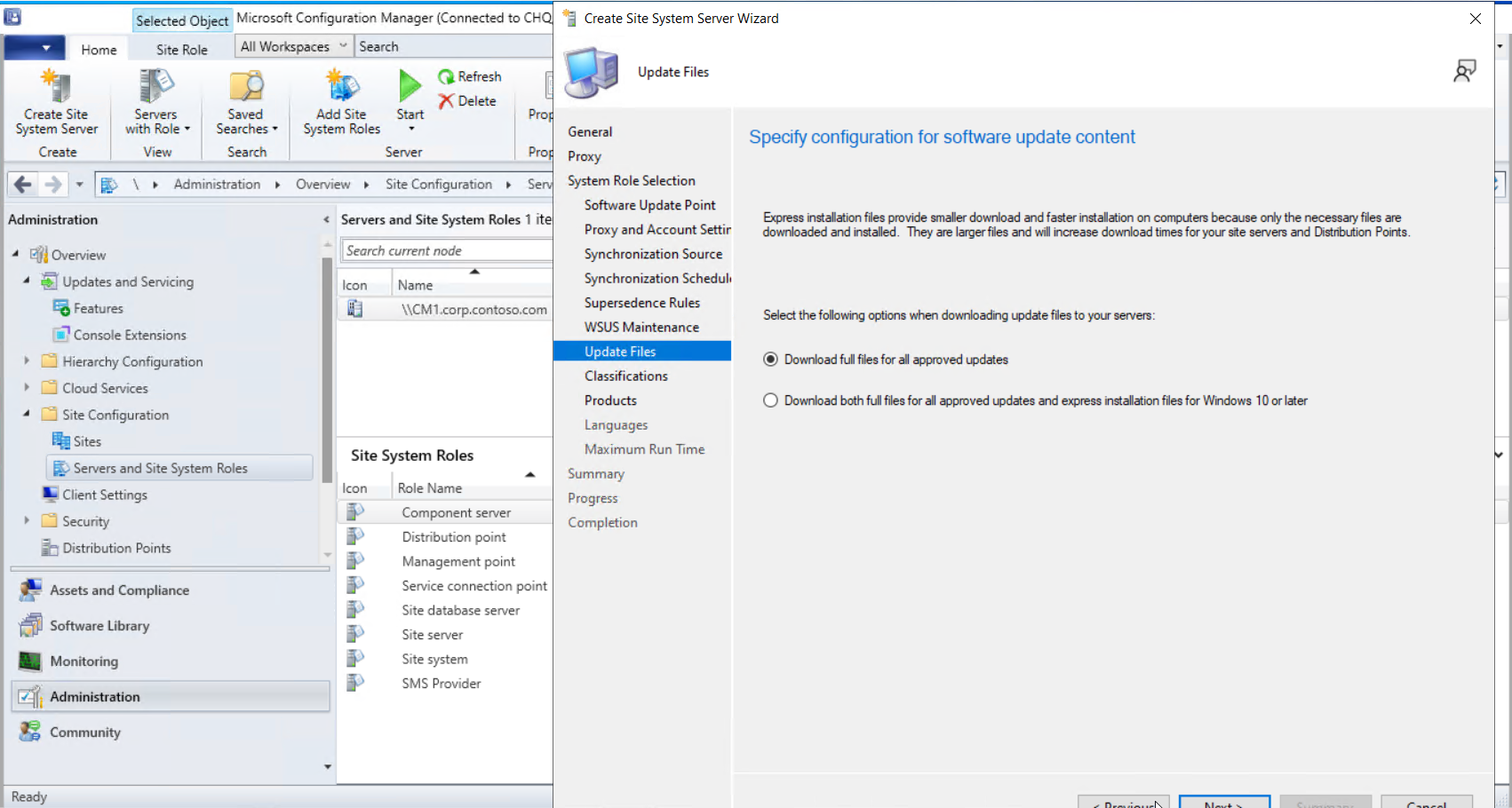The width and height of the screenshot is (1512, 808).
Task: Click the Client Settings node icon
Action: (x=51, y=495)
